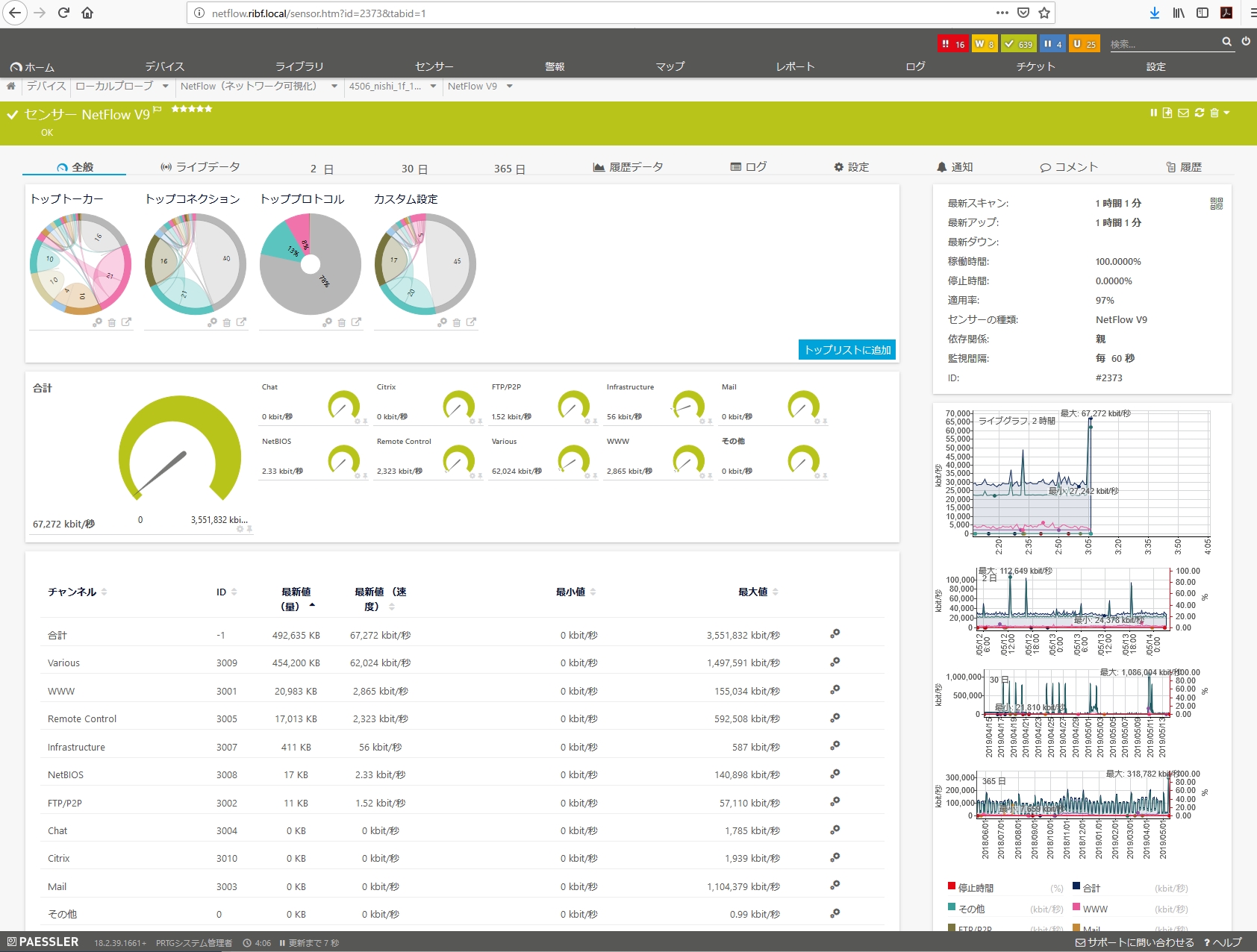Reload the page with browser refresh icon
The width and height of the screenshot is (1257, 952).
(63, 13)
